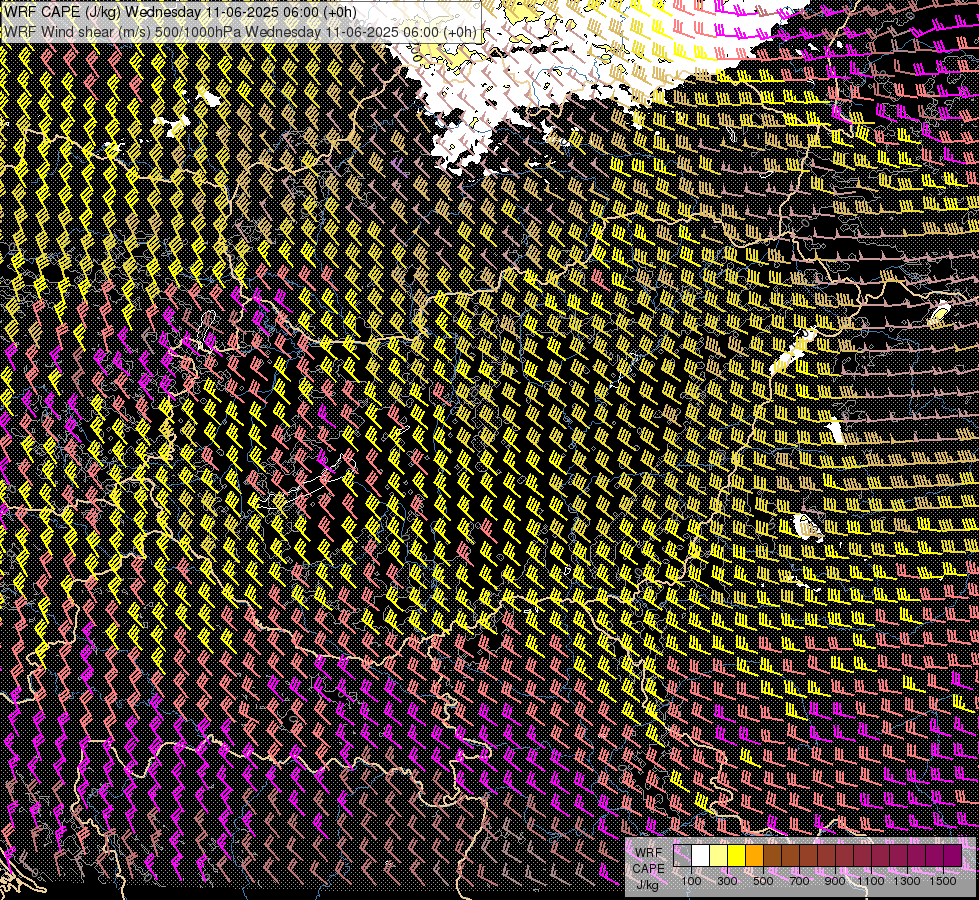Click the 500 legend tick label
The width and height of the screenshot is (979, 900).
pyautogui.click(x=763, y=881)
